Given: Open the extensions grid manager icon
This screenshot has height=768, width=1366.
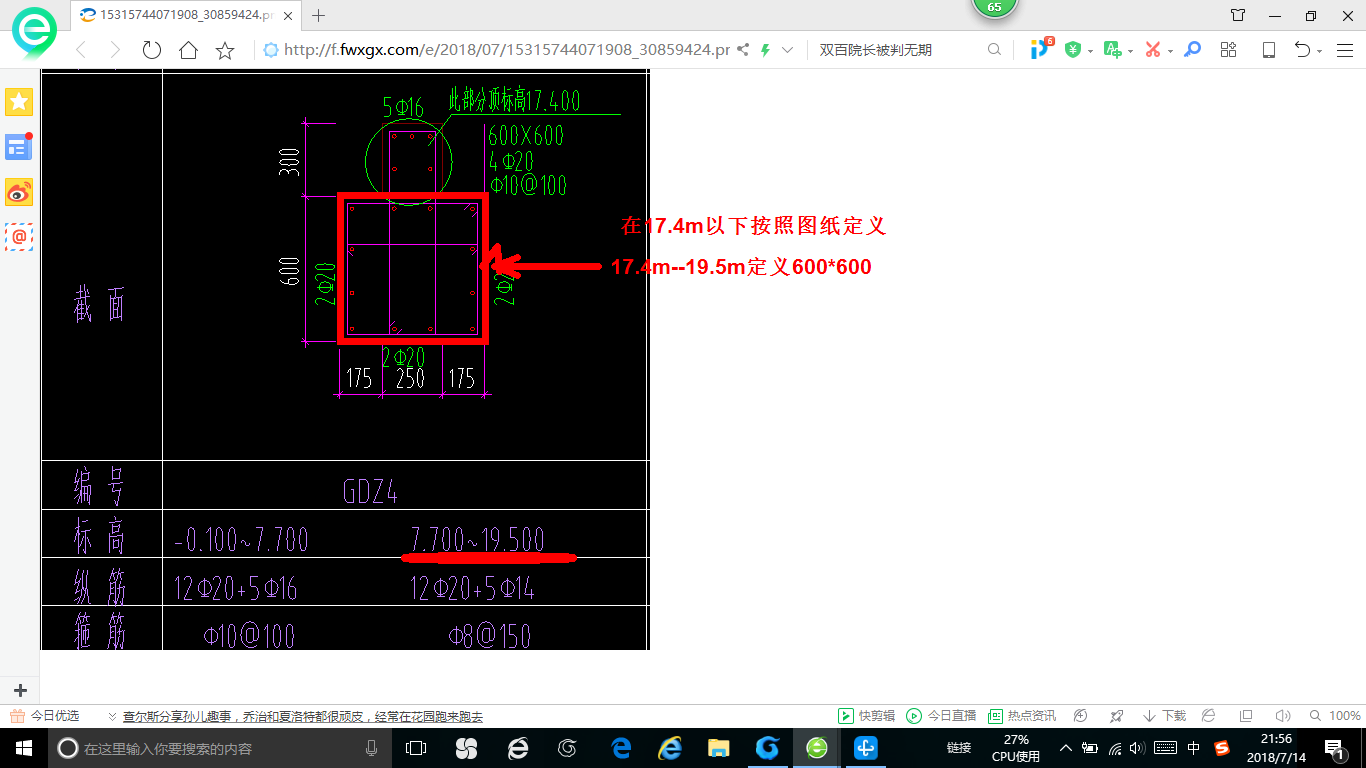Looking at the screenshot, I should [1229, 50].
